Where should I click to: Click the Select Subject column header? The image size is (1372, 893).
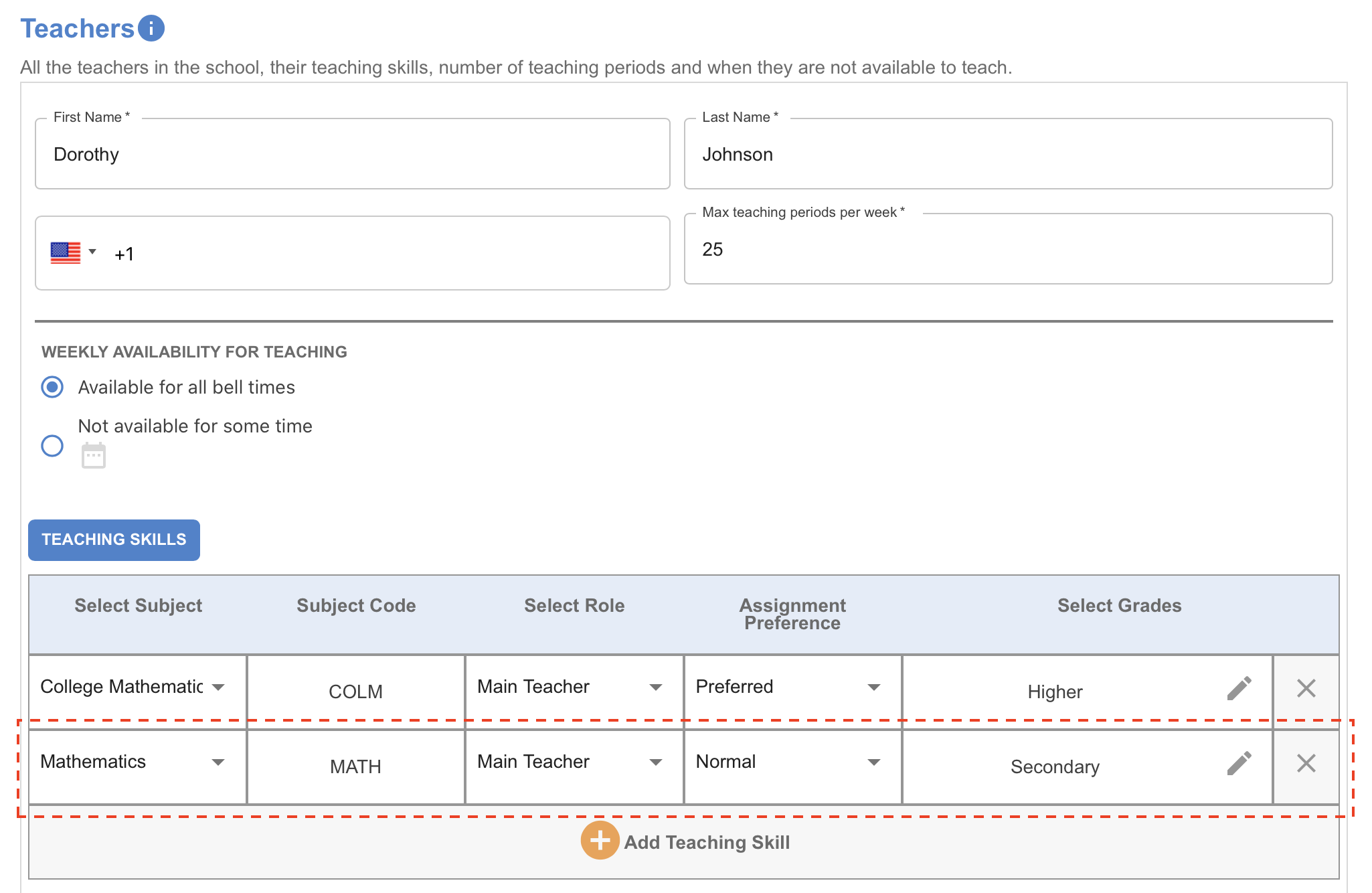click(x=139, y=605)
